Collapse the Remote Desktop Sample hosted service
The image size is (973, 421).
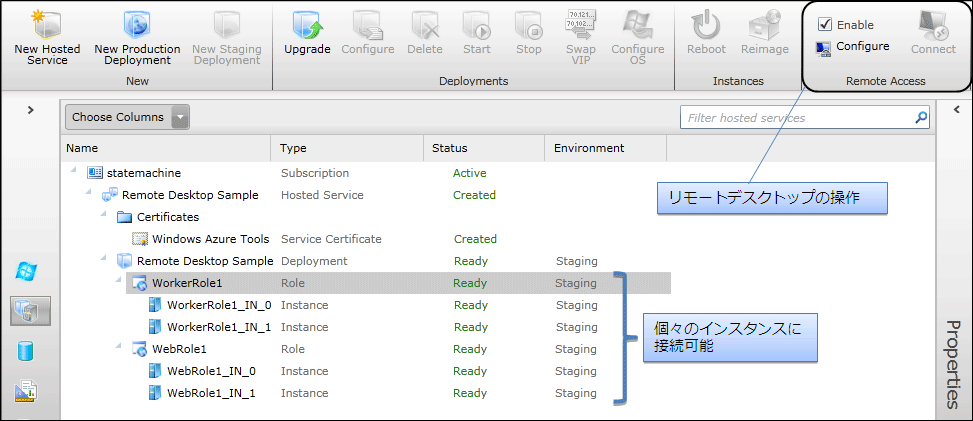[89, 193]
